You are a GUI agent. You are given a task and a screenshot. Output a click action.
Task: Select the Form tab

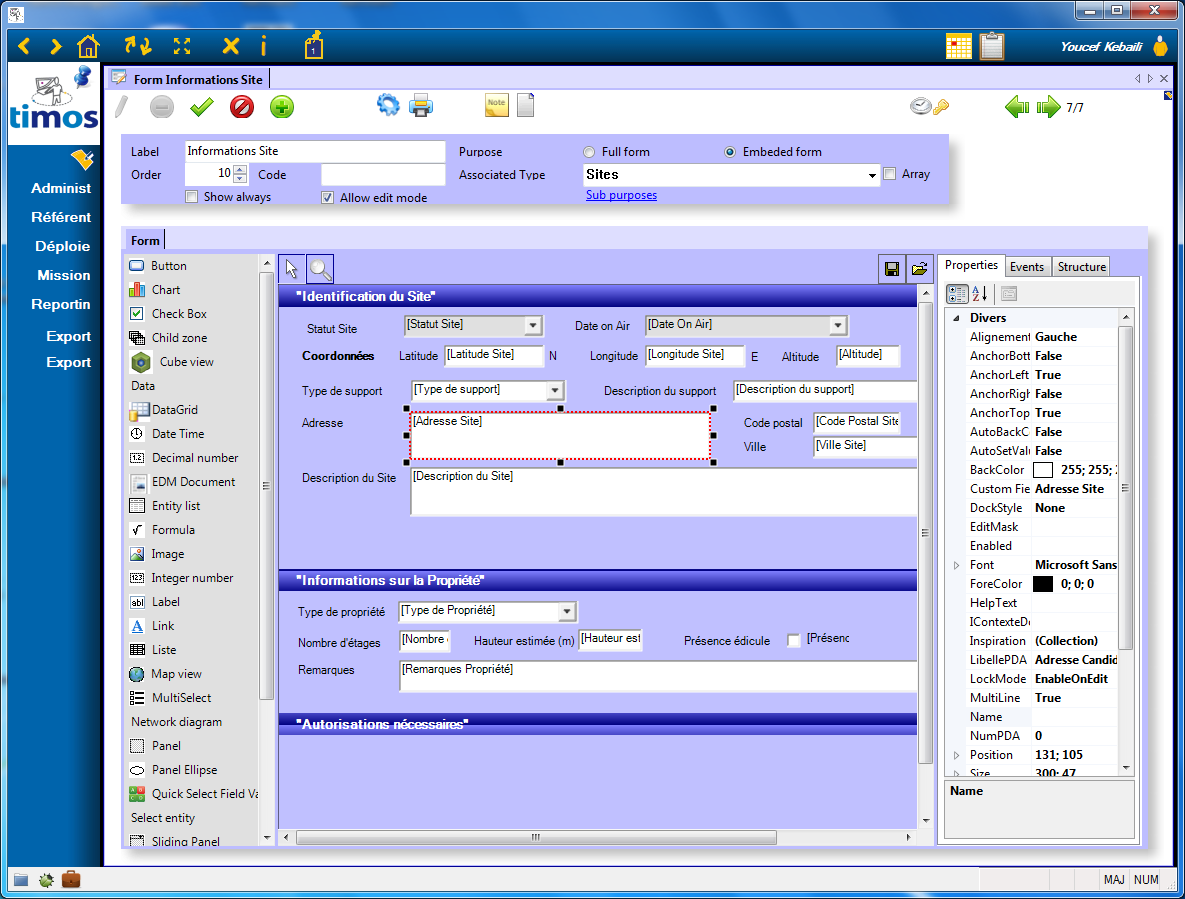pos(145,240)
